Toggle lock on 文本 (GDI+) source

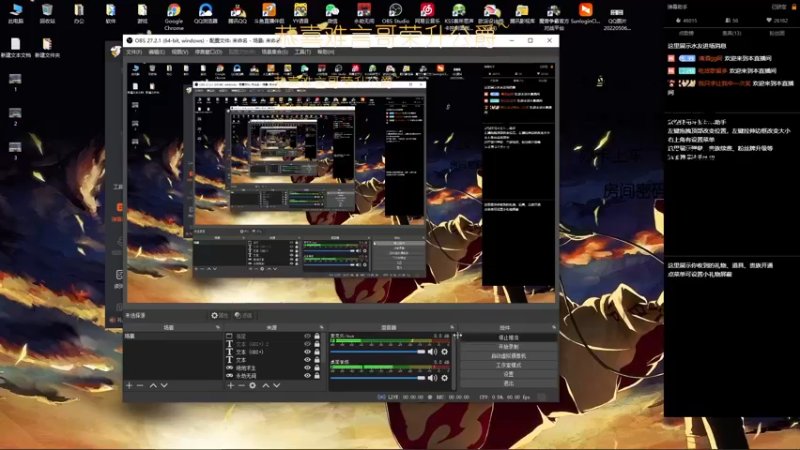(317, 352)
